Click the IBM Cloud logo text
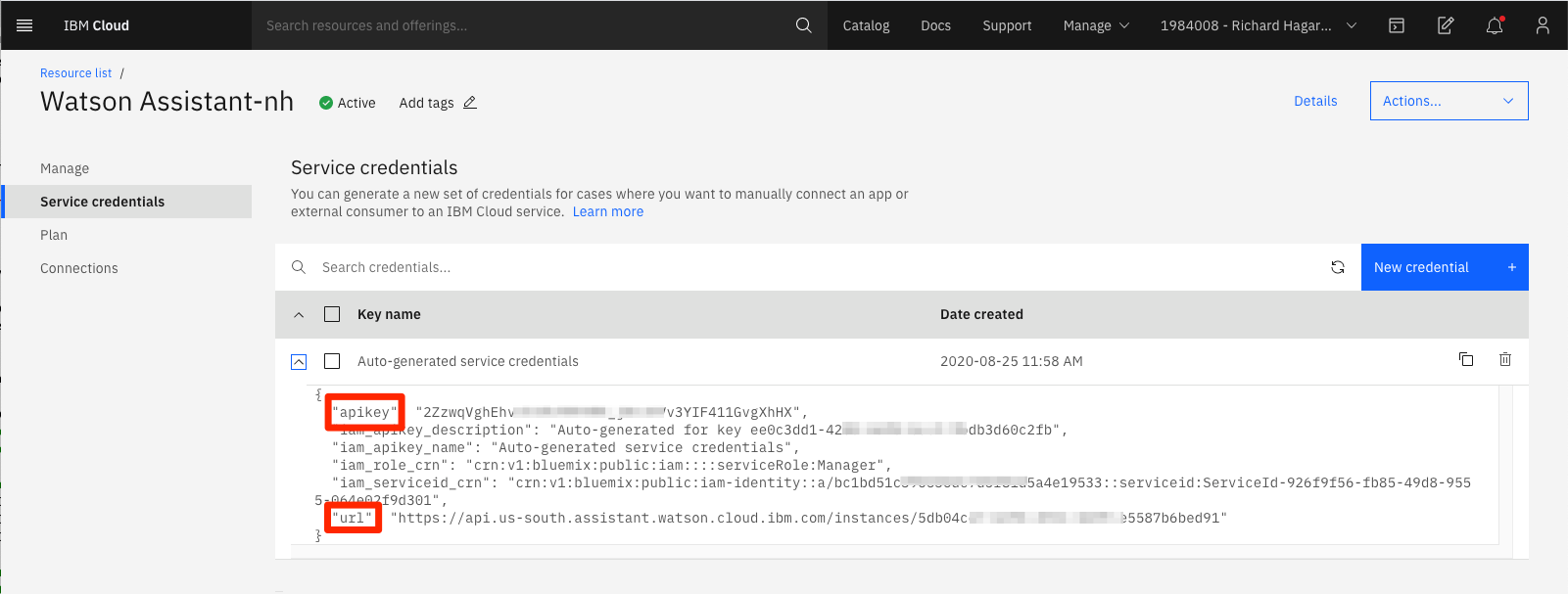Screen dimensions: 1568x594 [x=96, y=25]
